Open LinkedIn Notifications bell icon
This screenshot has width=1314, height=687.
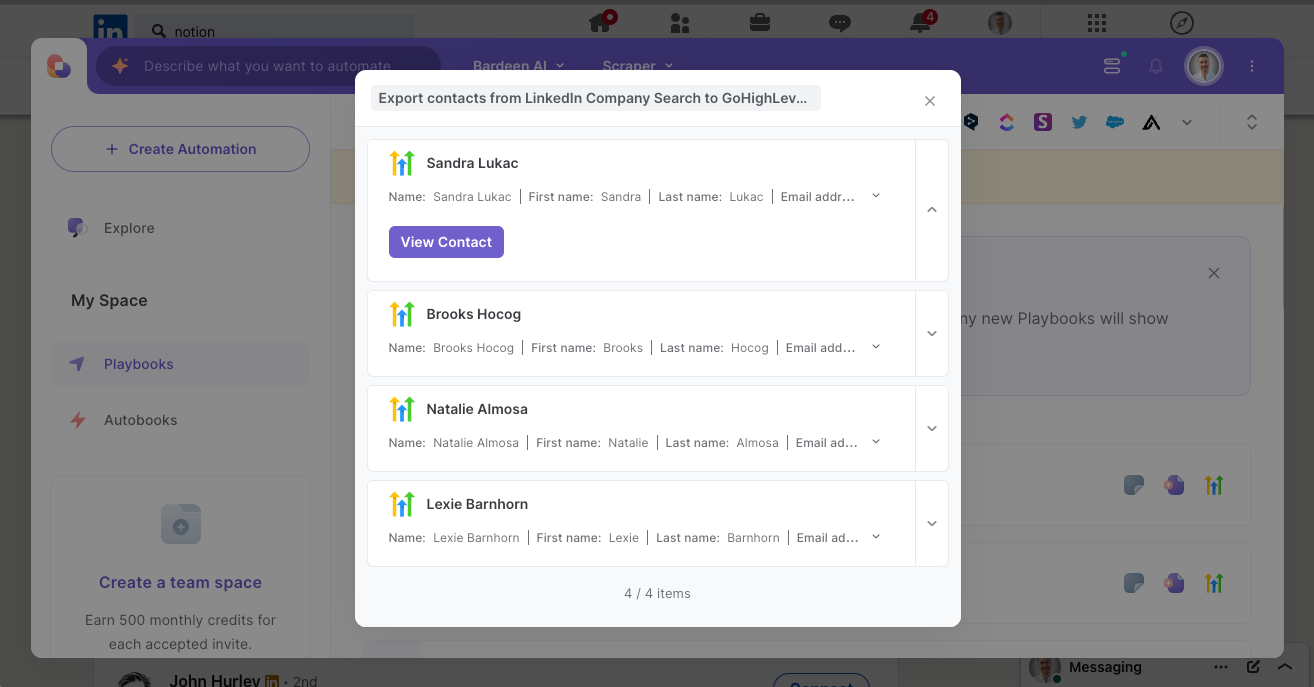coord(921,22)
